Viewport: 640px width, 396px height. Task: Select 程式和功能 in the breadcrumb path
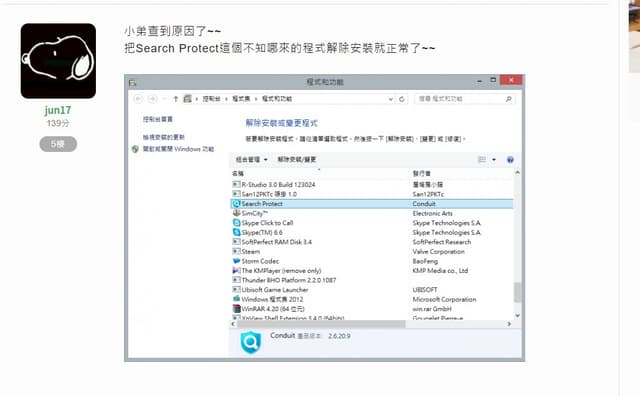pyautogui.click(x=277, y=99)
